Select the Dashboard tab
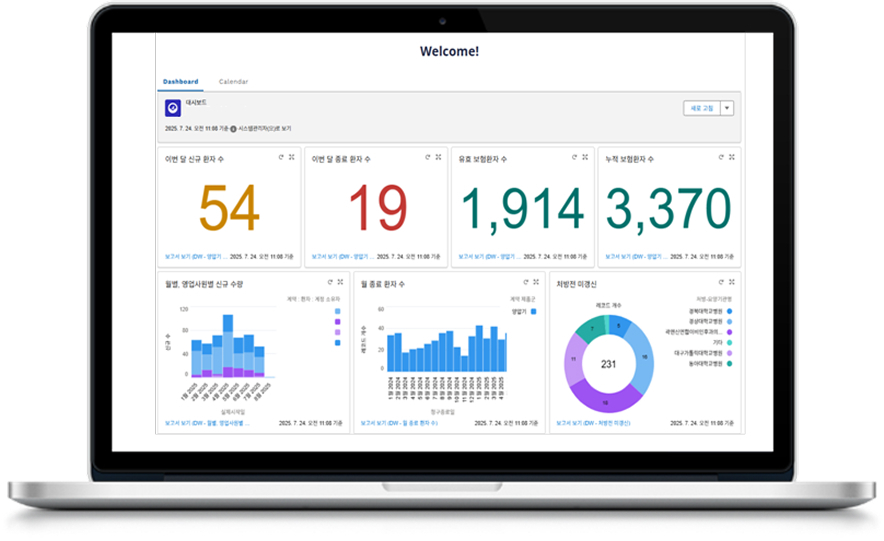The image size is (884, 541). tap(181, 81)
